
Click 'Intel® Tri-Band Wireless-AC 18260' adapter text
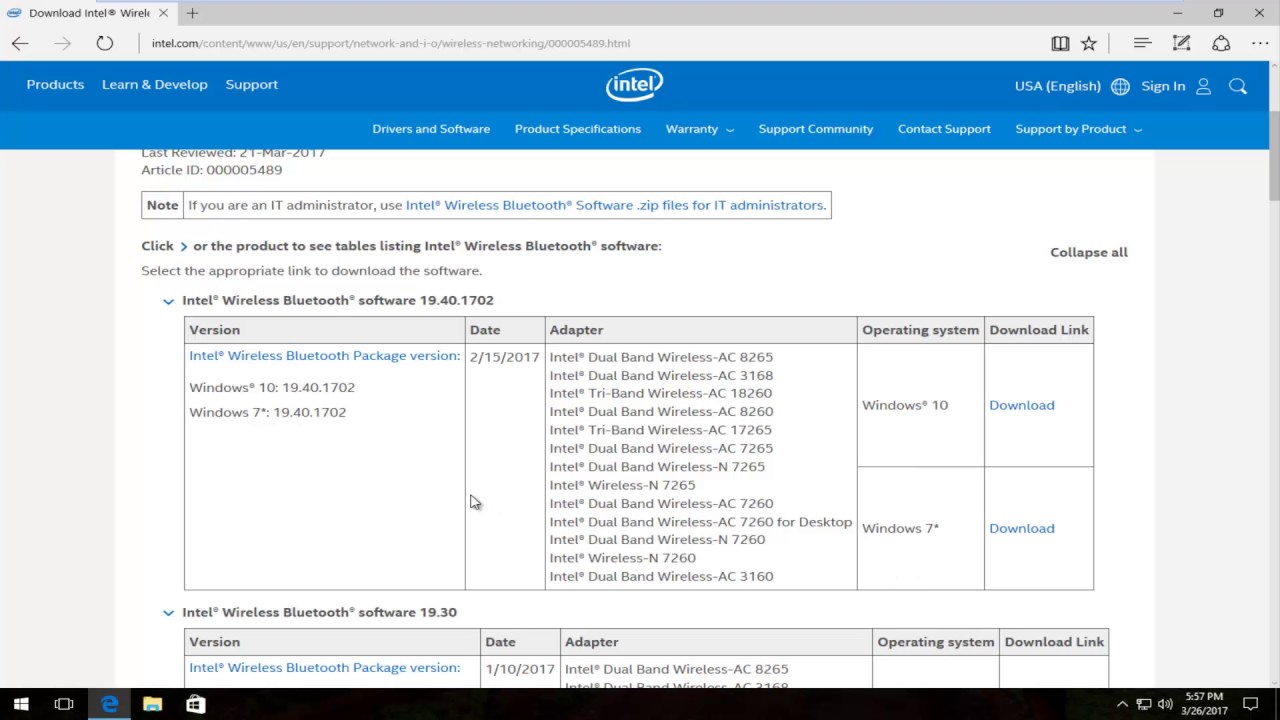[660, 394]
